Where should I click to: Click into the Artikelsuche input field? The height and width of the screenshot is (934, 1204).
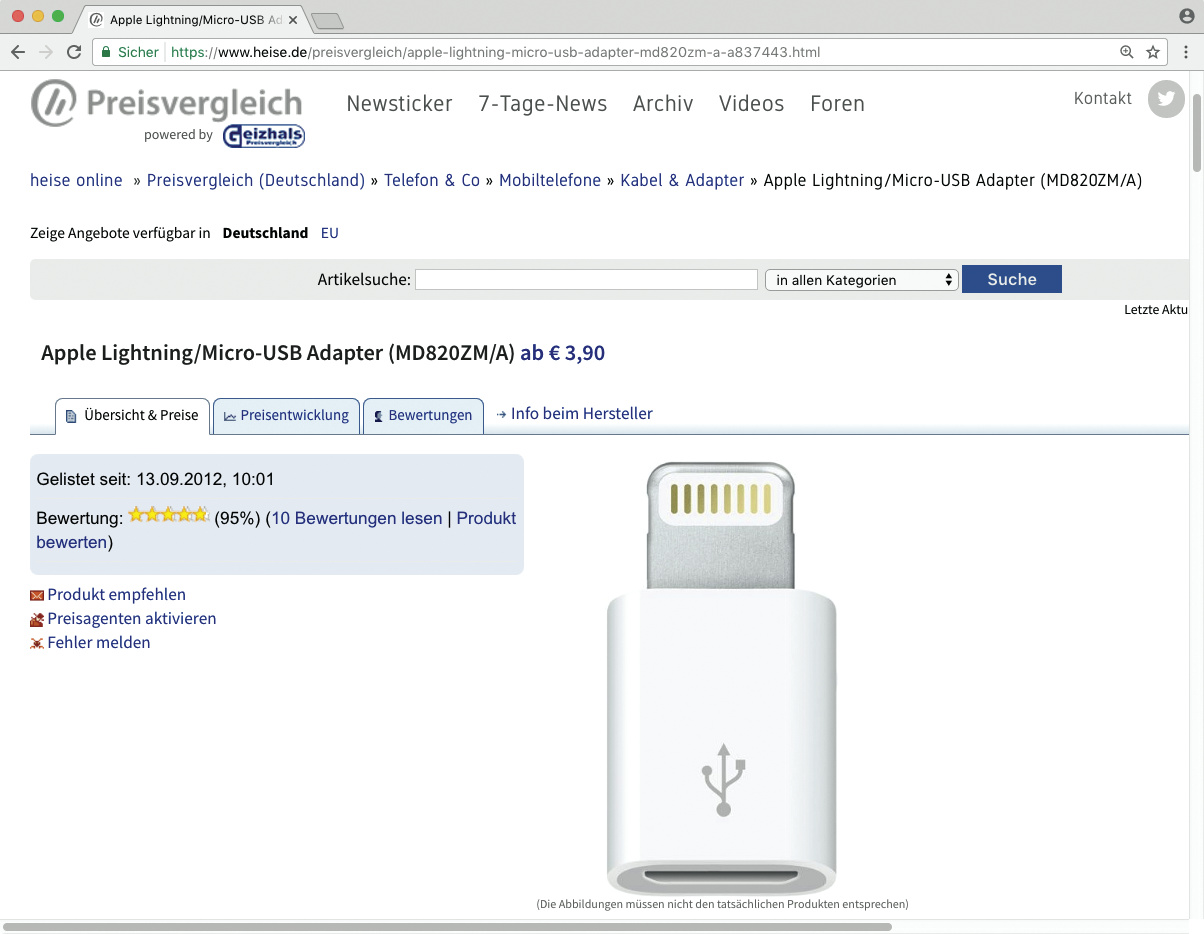coord(586,280)
